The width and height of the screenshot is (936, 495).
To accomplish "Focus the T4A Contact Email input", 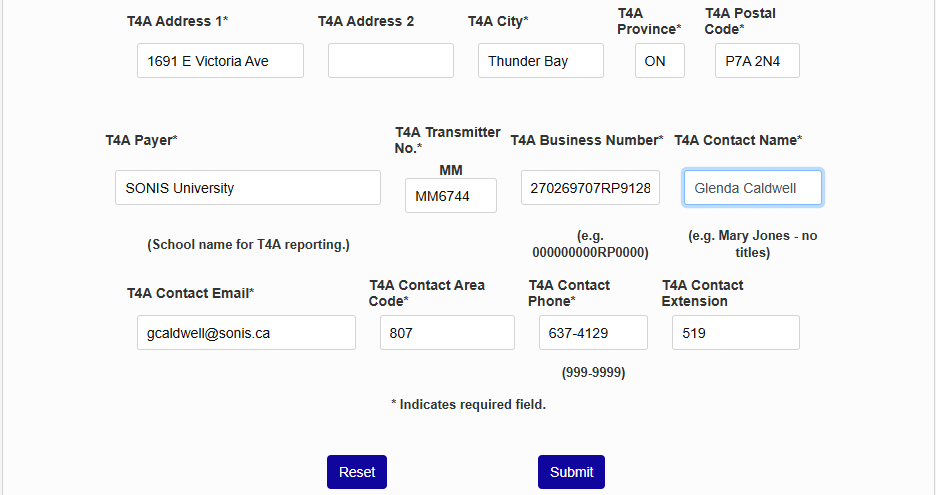I will (245, 333).
